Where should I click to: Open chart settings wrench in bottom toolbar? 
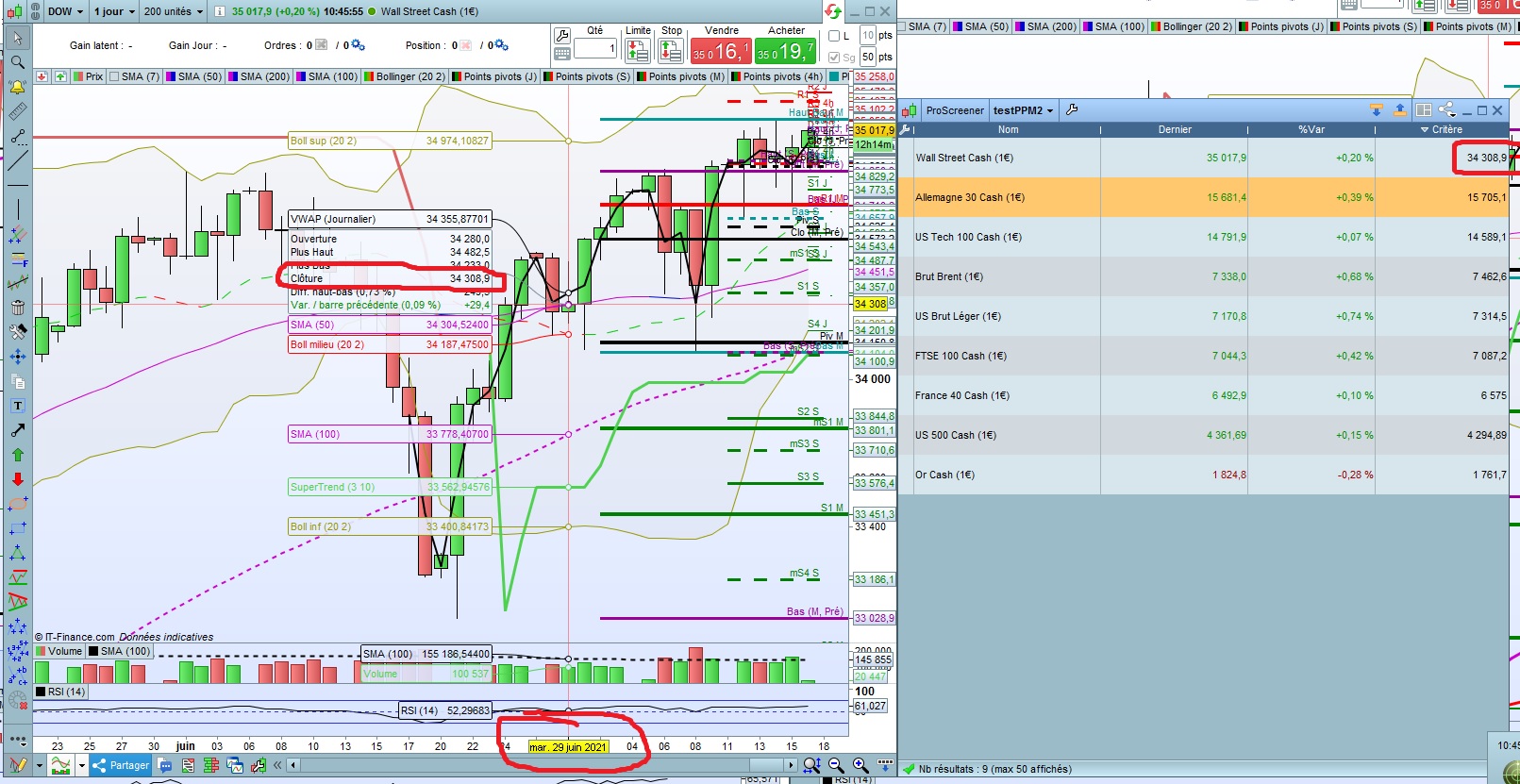[259, 765]
